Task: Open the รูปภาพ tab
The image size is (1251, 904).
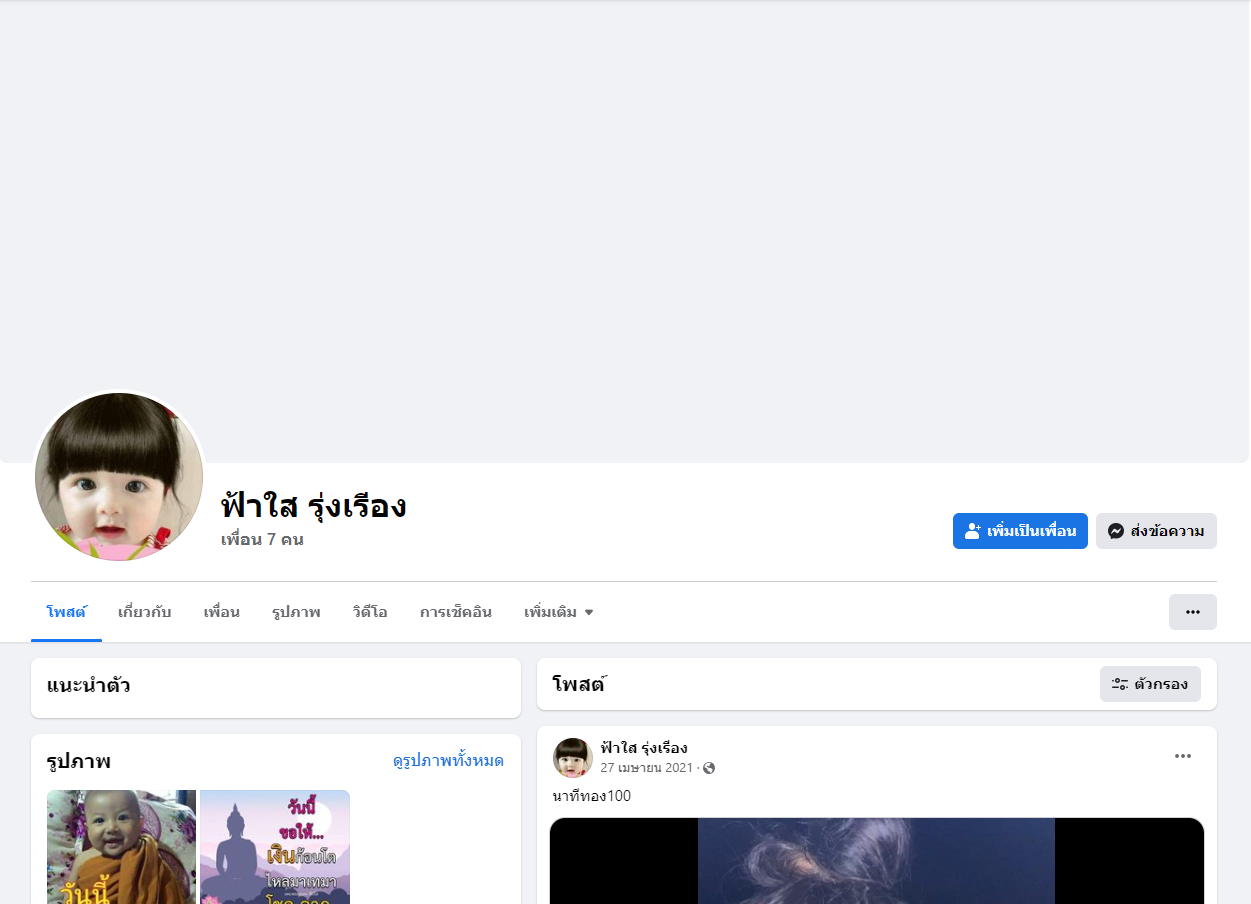Action: [x=296, y=612]
